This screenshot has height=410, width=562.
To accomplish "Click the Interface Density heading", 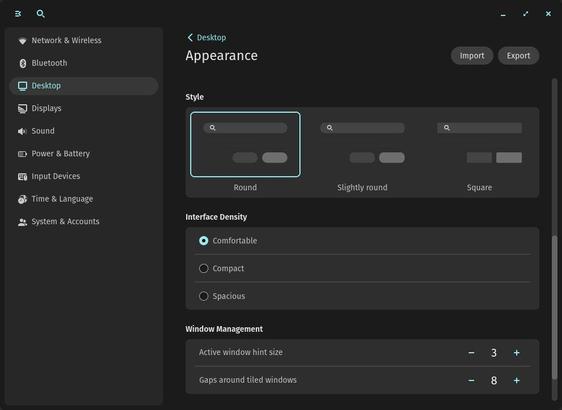I will [x=216, y=217].
